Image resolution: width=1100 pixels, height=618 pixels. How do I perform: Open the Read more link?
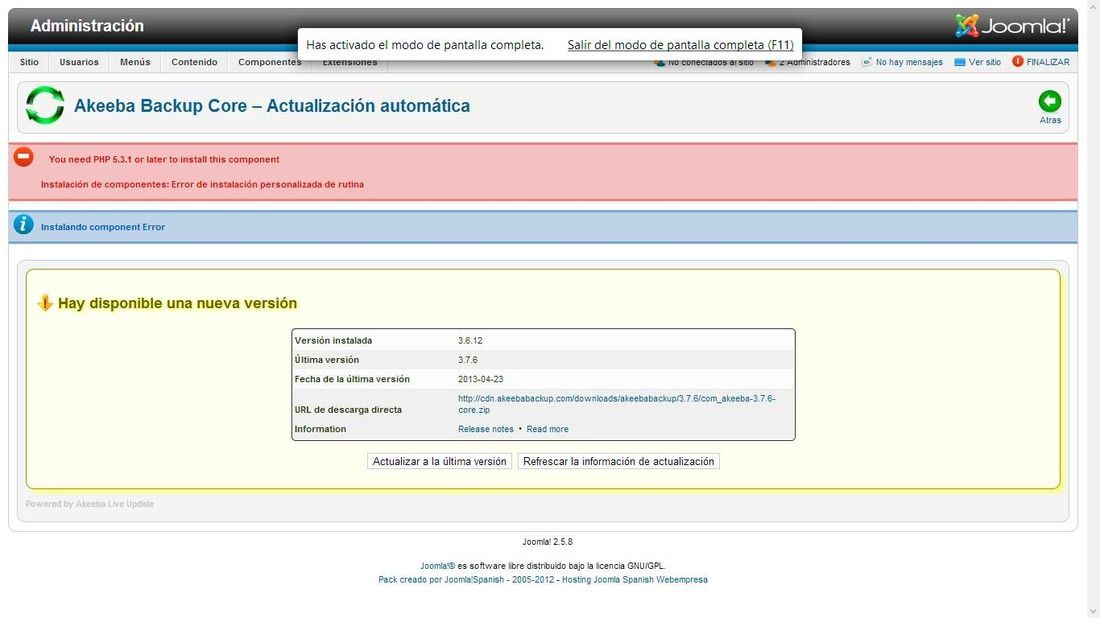[547, 429]
